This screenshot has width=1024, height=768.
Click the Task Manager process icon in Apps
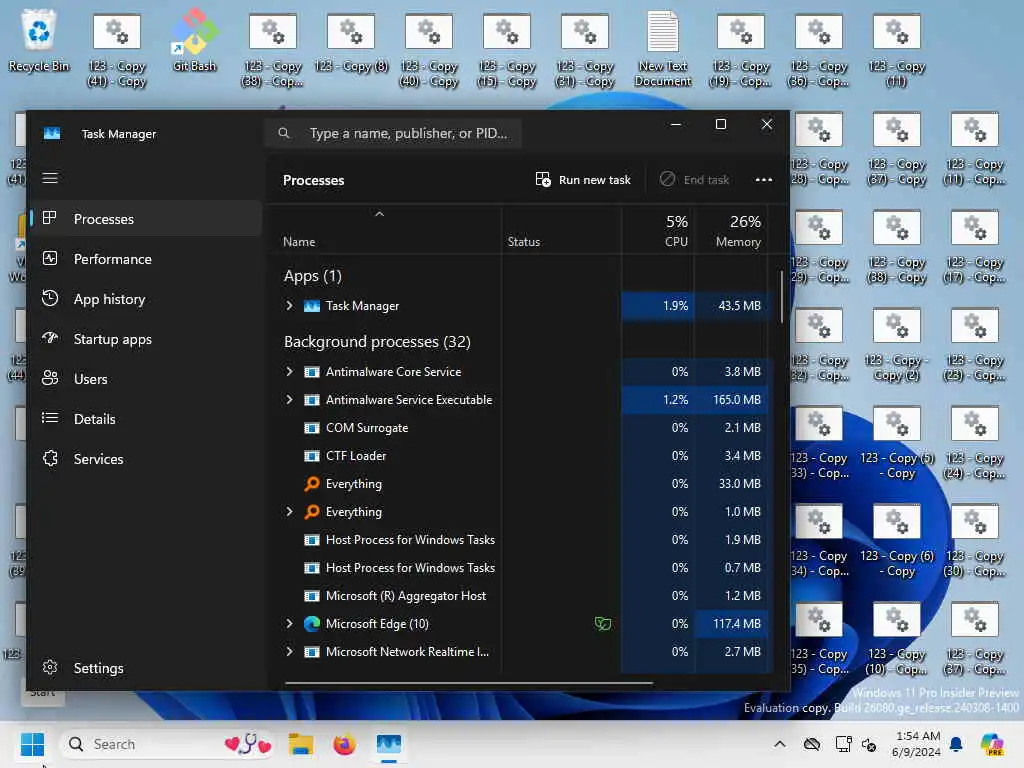coord(312,306)
